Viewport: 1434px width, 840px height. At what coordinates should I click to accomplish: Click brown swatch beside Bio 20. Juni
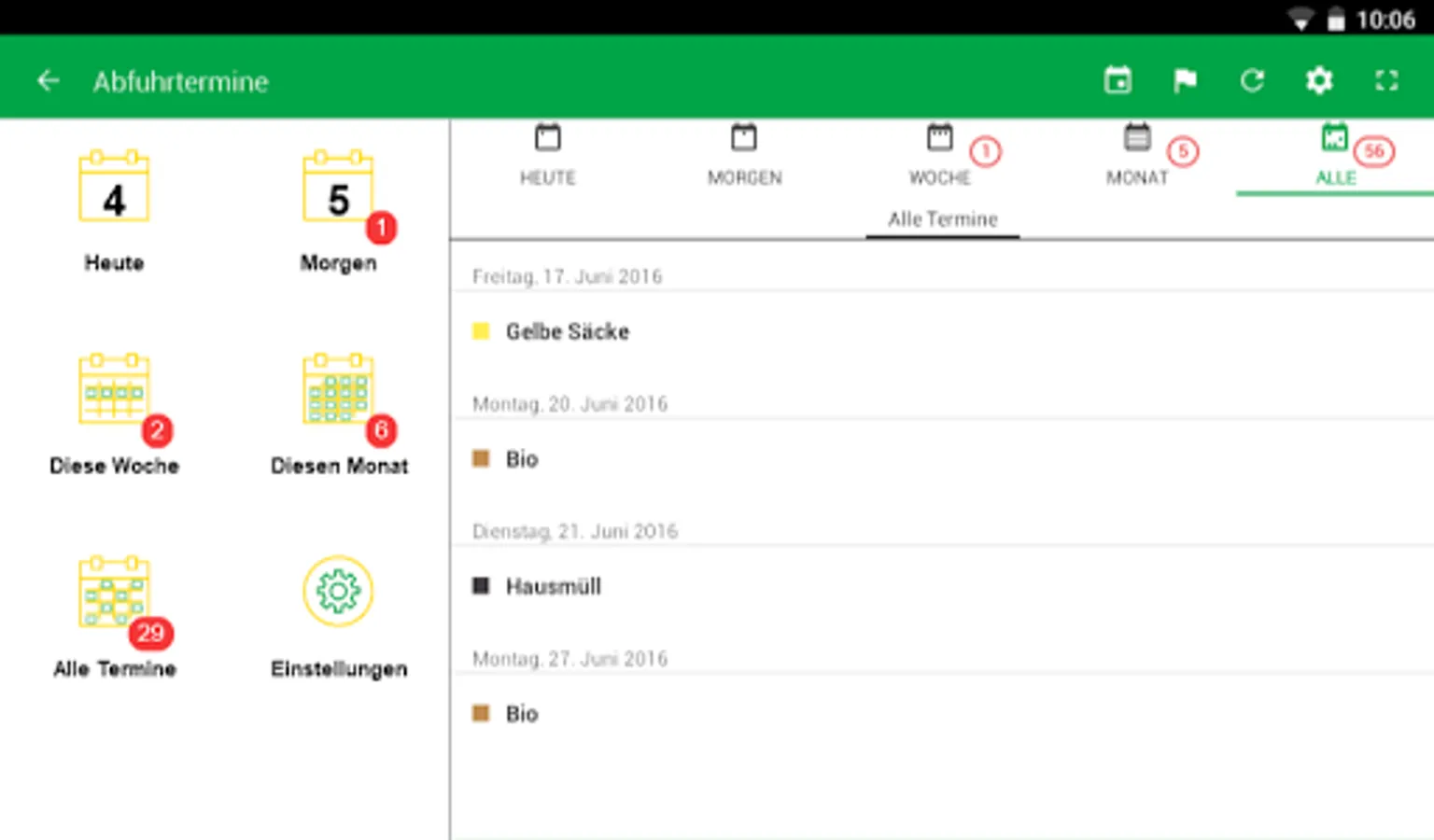pyautogui.click(x=481, y=458)
